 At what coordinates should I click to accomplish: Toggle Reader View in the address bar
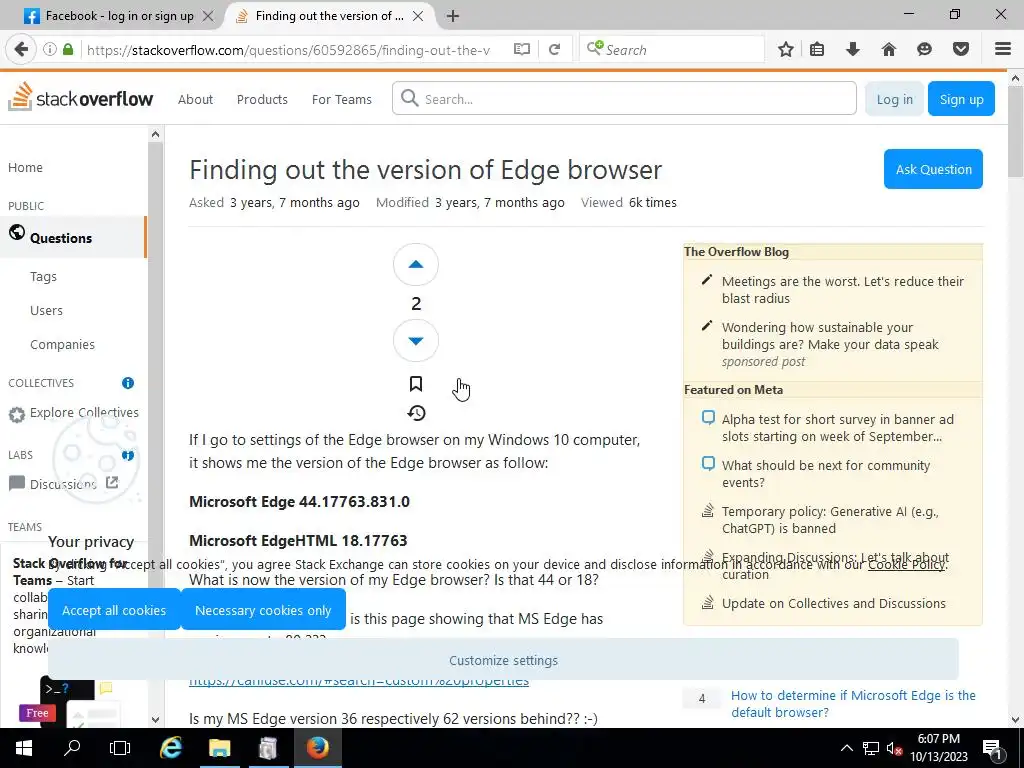(x=521, y=49)
